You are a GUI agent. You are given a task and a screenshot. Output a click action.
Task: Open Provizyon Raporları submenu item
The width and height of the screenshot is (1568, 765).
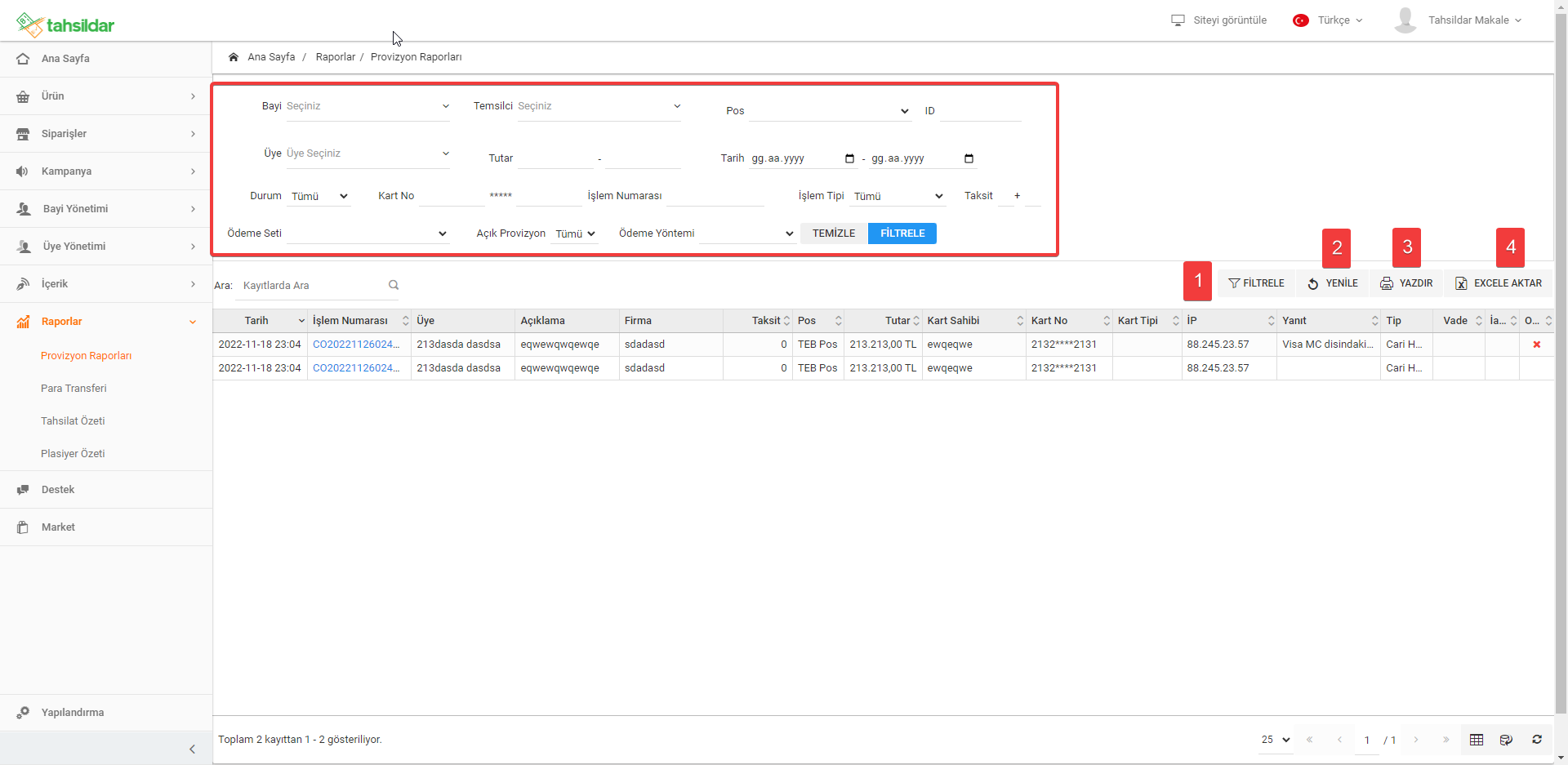click(x=87, y=356)
